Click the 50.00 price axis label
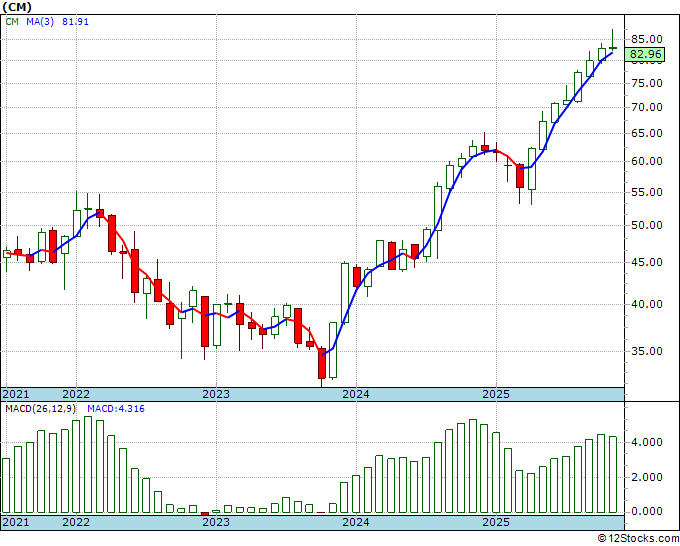 646,225
